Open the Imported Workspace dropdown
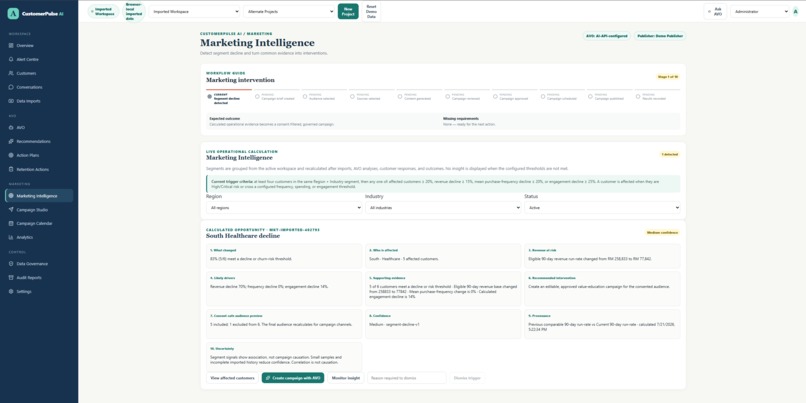 point(195,11)
